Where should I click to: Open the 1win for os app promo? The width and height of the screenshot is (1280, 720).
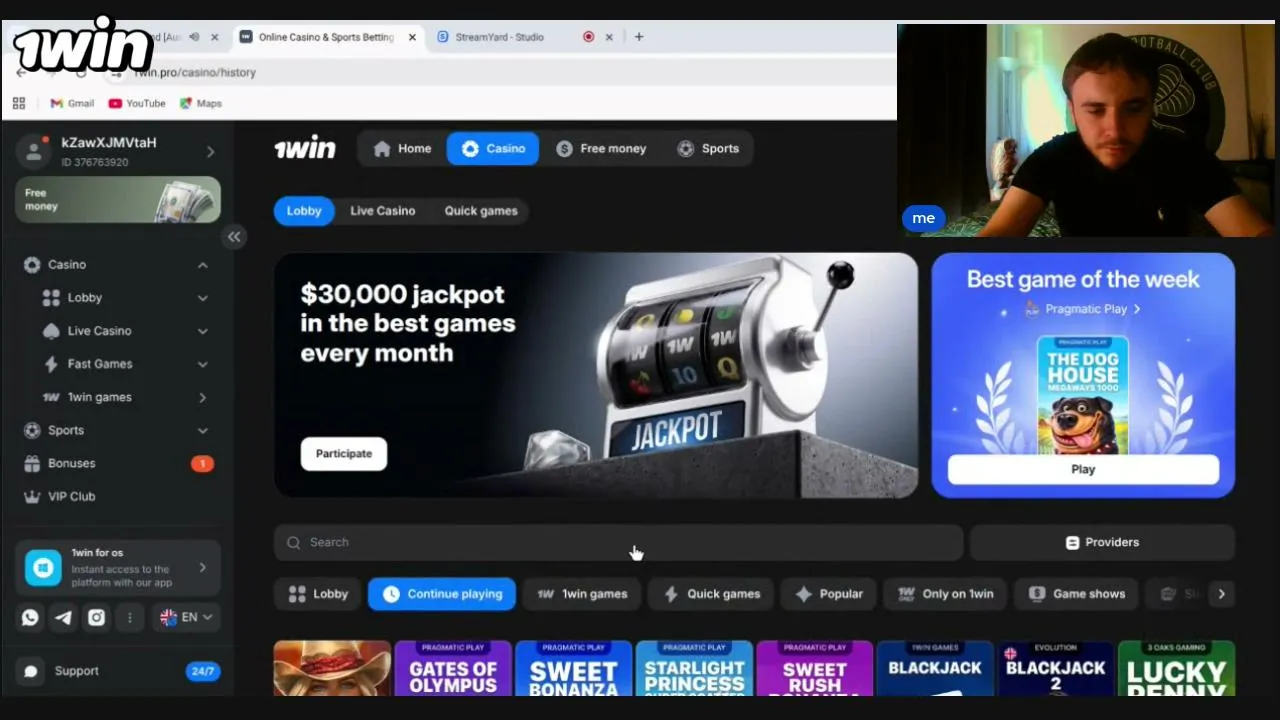tap(118, 568)
